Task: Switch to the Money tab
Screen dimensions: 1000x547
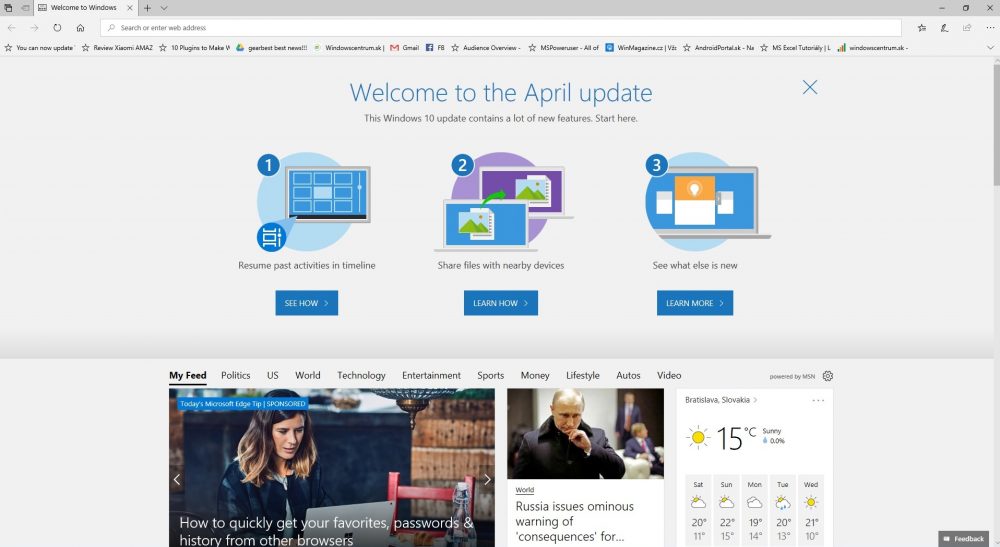Action: tap(534, 376)
